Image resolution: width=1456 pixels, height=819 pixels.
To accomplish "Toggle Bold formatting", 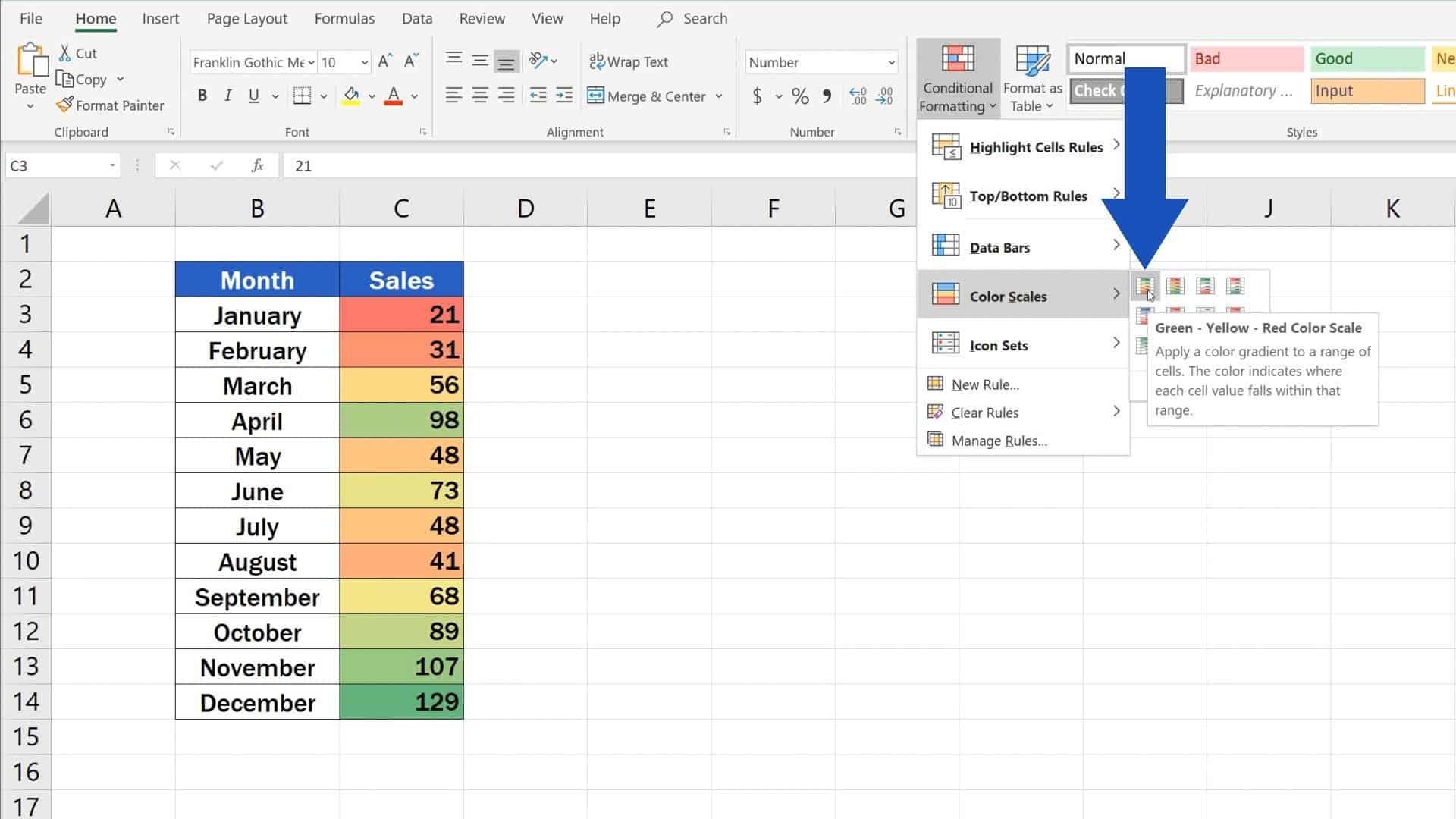I will point(202,96).
